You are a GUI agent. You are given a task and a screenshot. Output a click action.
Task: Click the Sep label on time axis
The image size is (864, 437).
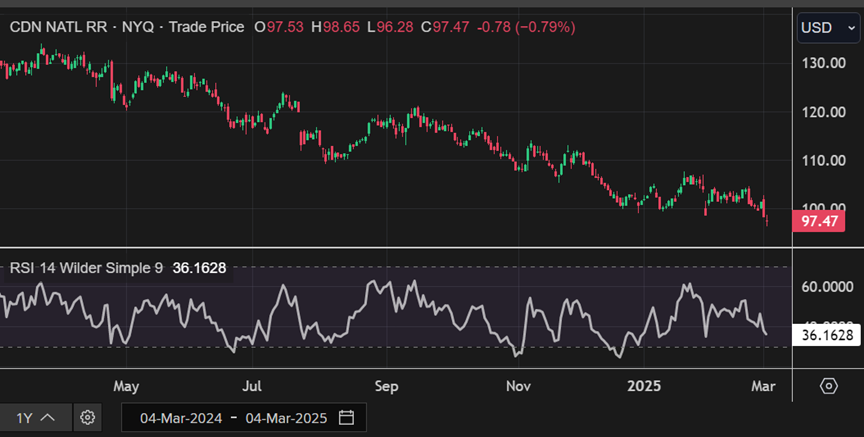[x=386, y=386]
